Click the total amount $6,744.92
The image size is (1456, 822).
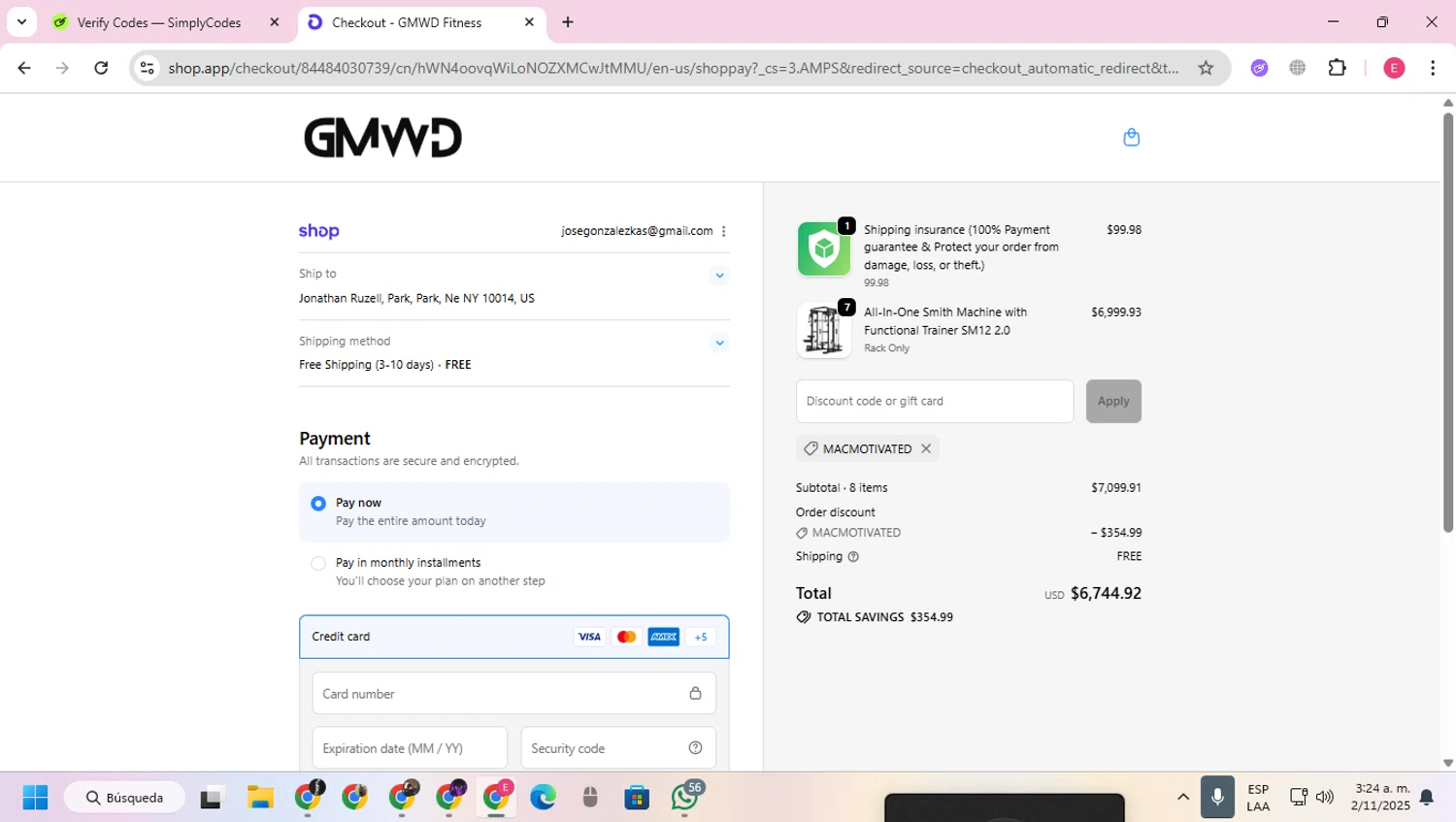click(x=1106, y=593)
